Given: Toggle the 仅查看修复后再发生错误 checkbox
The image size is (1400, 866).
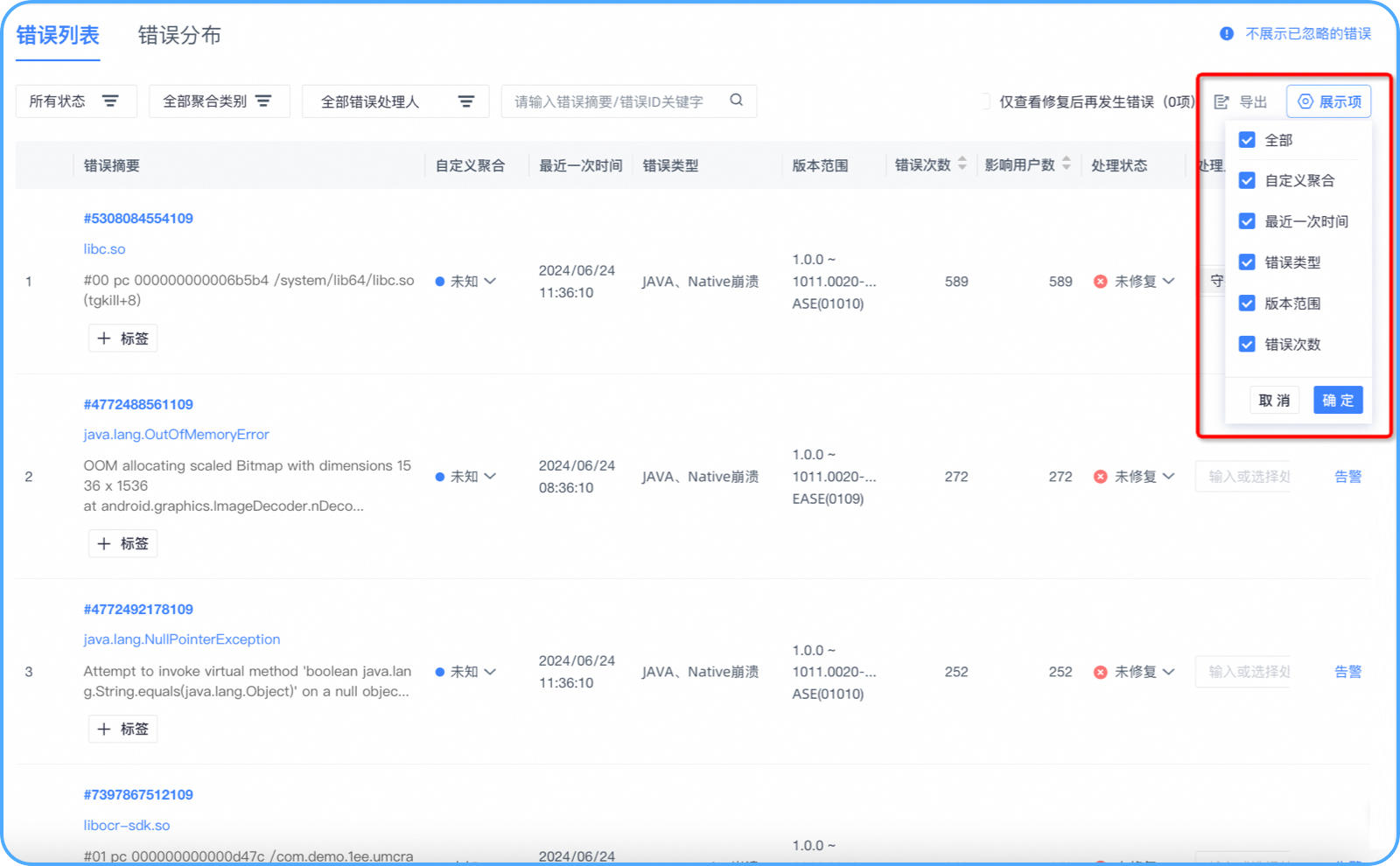Looking at the screenshot, I should click(984, 101).
